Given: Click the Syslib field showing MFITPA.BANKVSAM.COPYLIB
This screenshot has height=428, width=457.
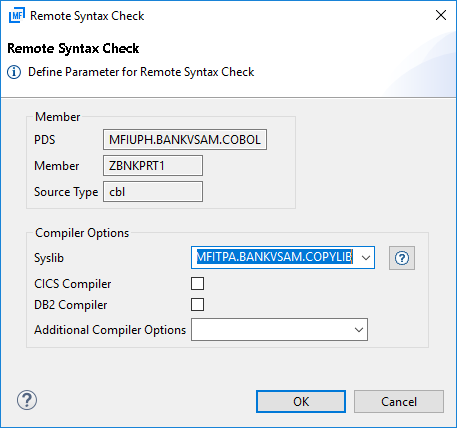Looking at the screenshot, I should click(x=274, y=257).
